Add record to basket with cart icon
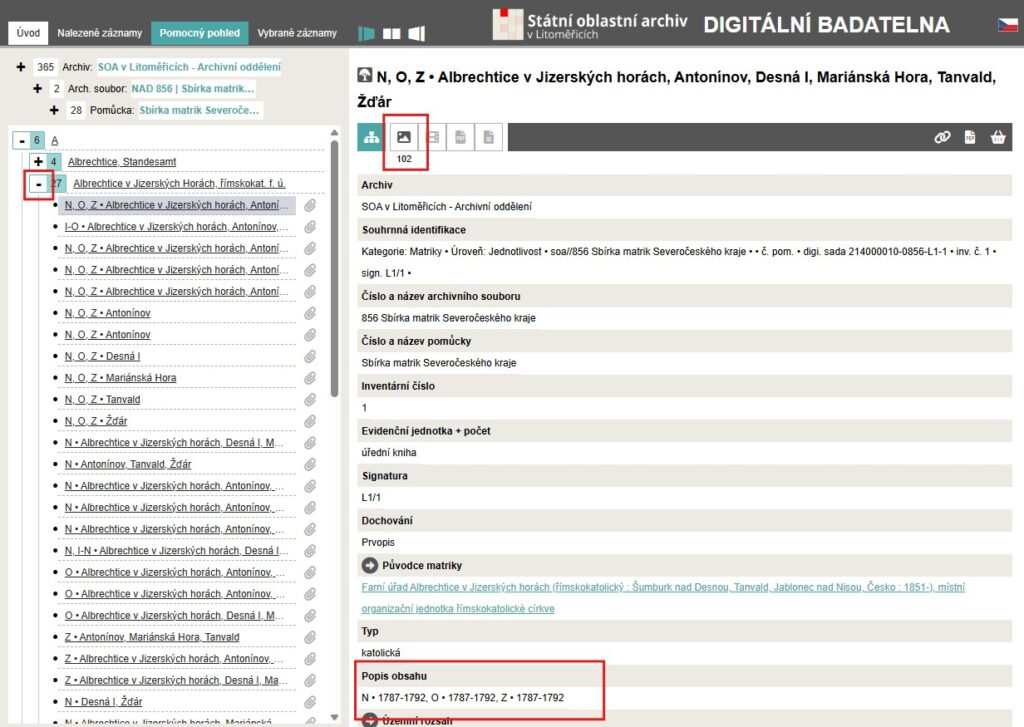This screenshot has height=727, width=1024. tap(997, 138)
